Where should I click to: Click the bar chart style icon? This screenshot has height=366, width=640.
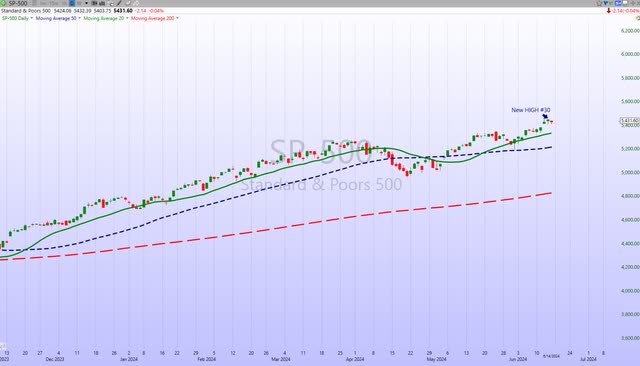[102, 3]
